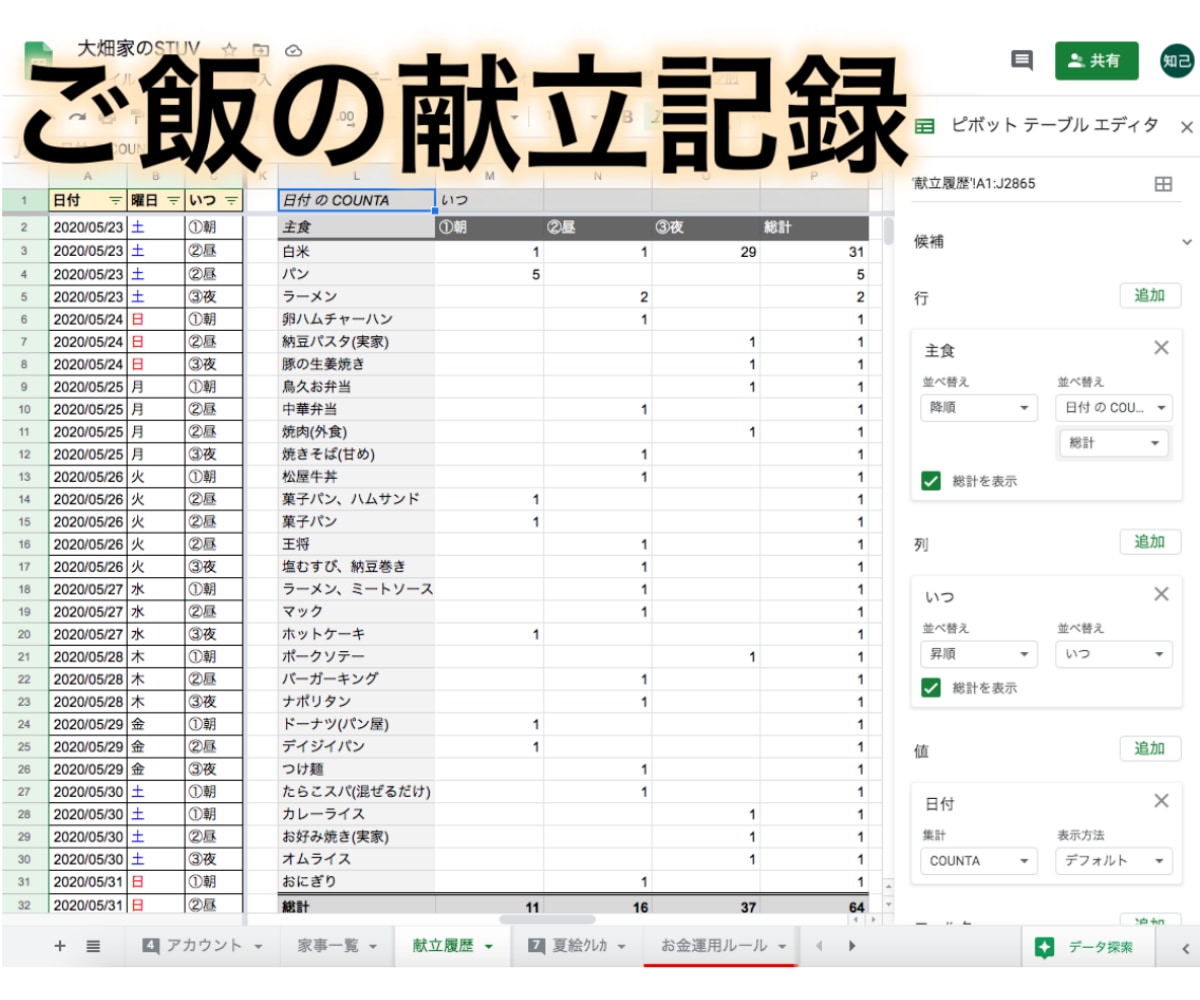Screen dimensions: 1200x1000
Task: Star the document with star icon
Action: tap(228, 50)
